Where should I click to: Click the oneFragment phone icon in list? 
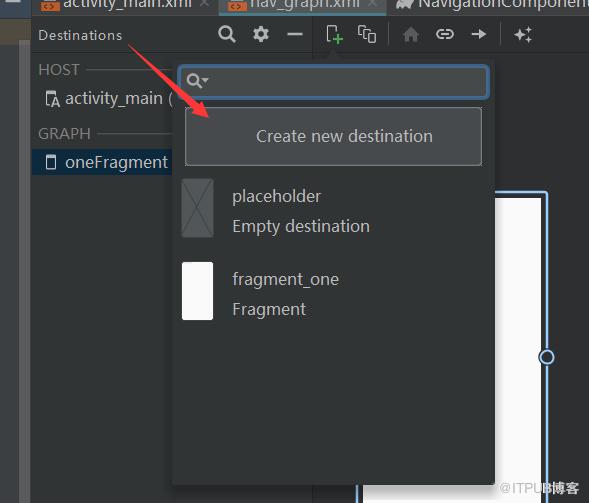point(51,162)
